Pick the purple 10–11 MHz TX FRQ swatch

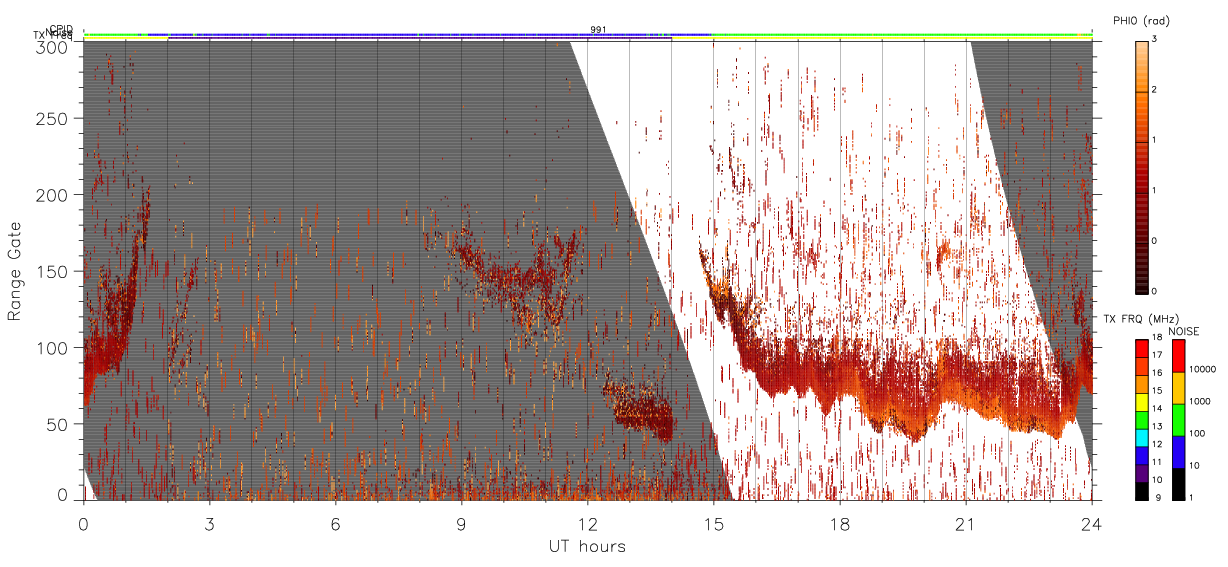pos(1142,473)
